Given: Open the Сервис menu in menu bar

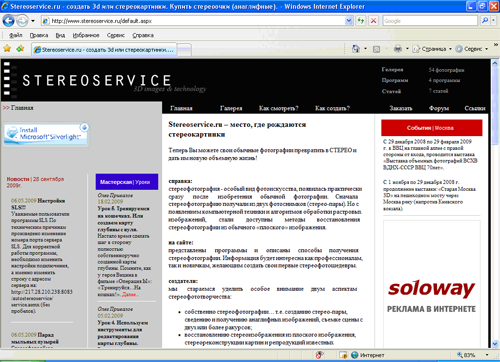Looking at the screenshot, I should pos(116,35).
